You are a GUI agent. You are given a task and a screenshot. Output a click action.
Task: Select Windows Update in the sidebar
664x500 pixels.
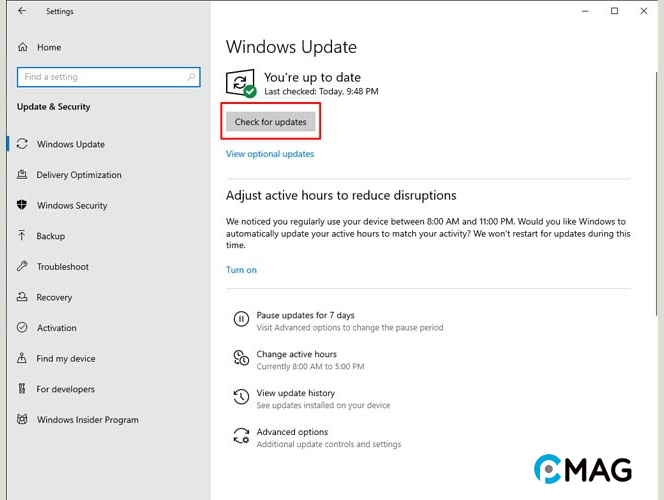pyautogui.click(x=70, y=144)
